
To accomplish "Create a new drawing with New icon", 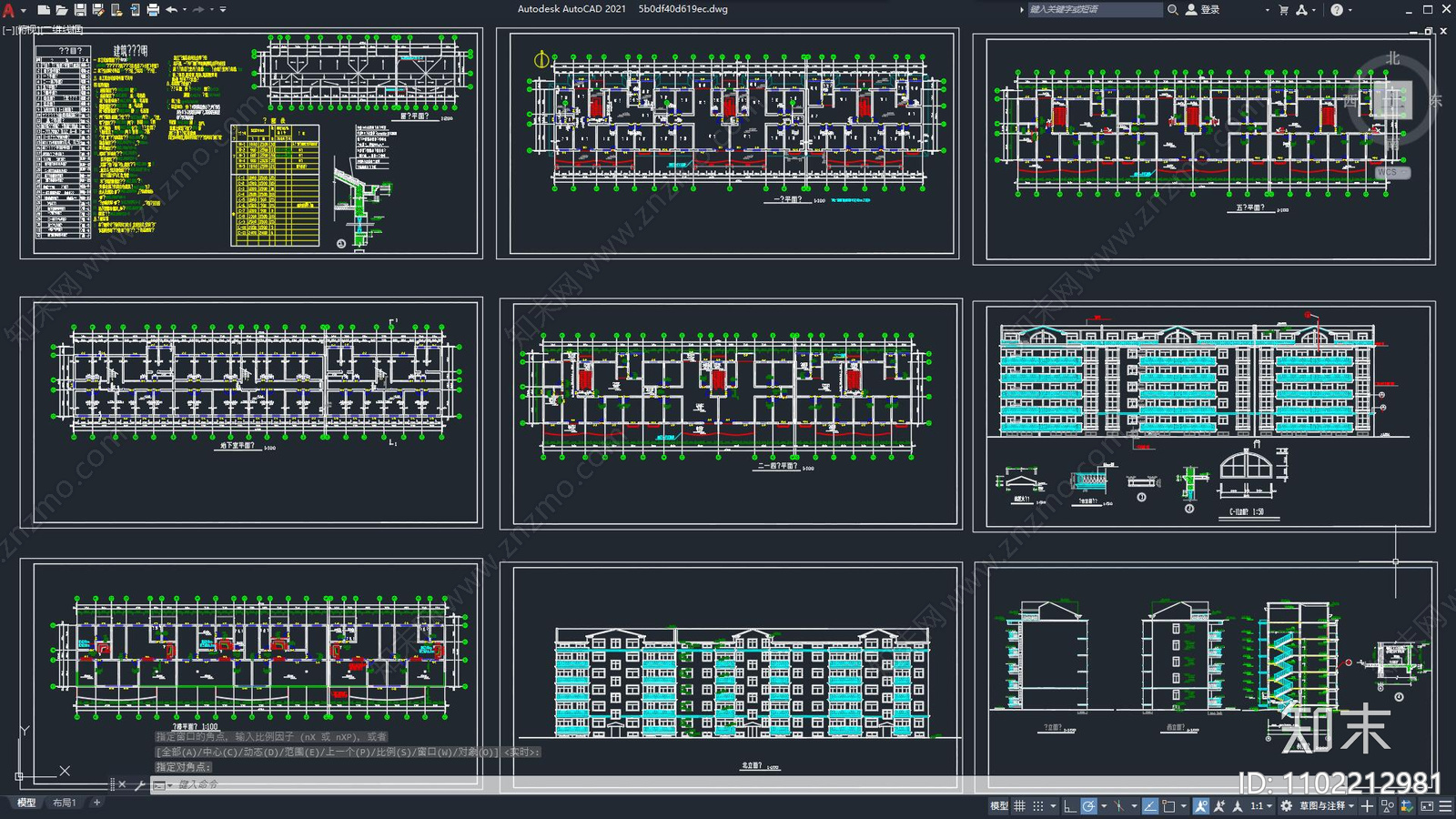I will coord(44,10).
